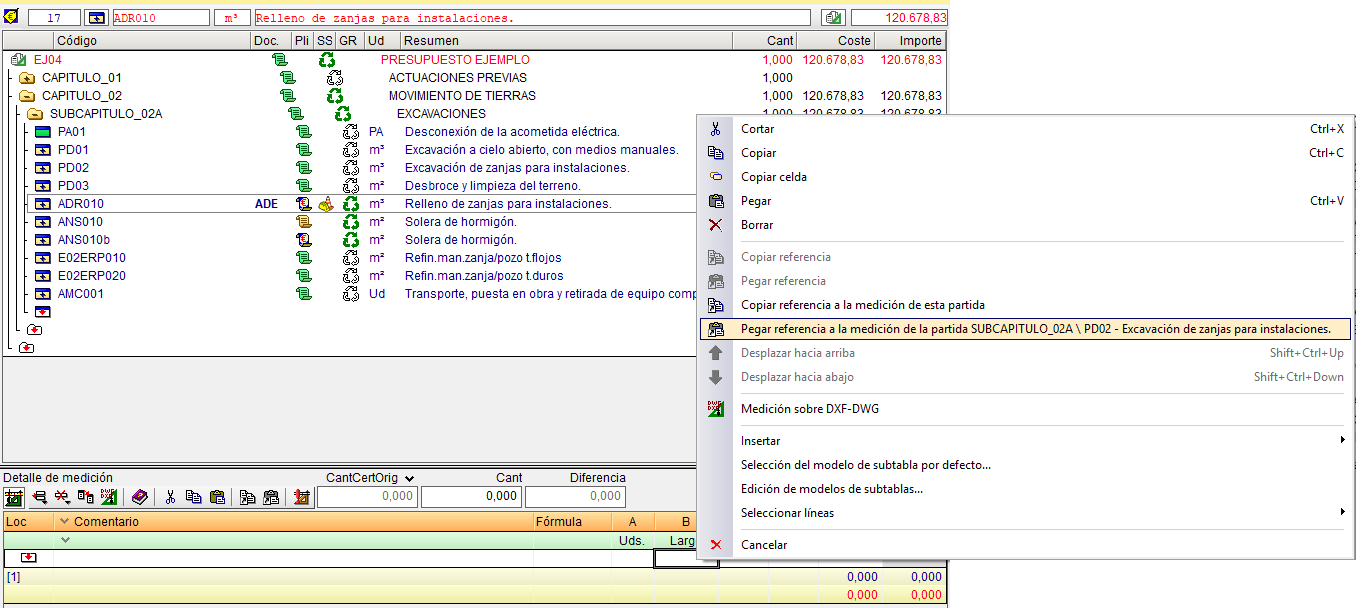Click the paste reference icon in measurement toolbar
Screen dimensions: 1356x608
270,497
